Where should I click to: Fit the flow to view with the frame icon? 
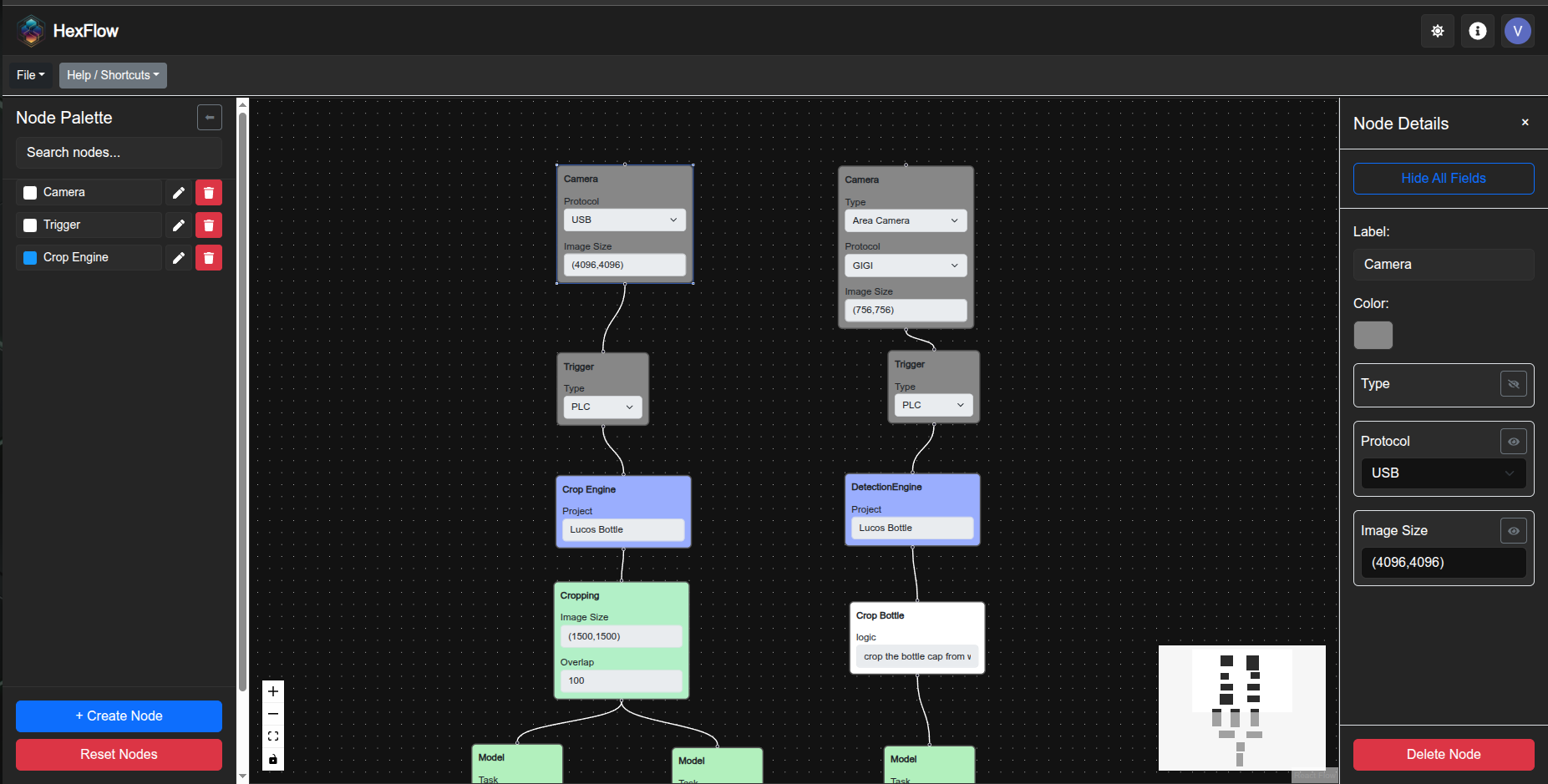coord(272,736)
